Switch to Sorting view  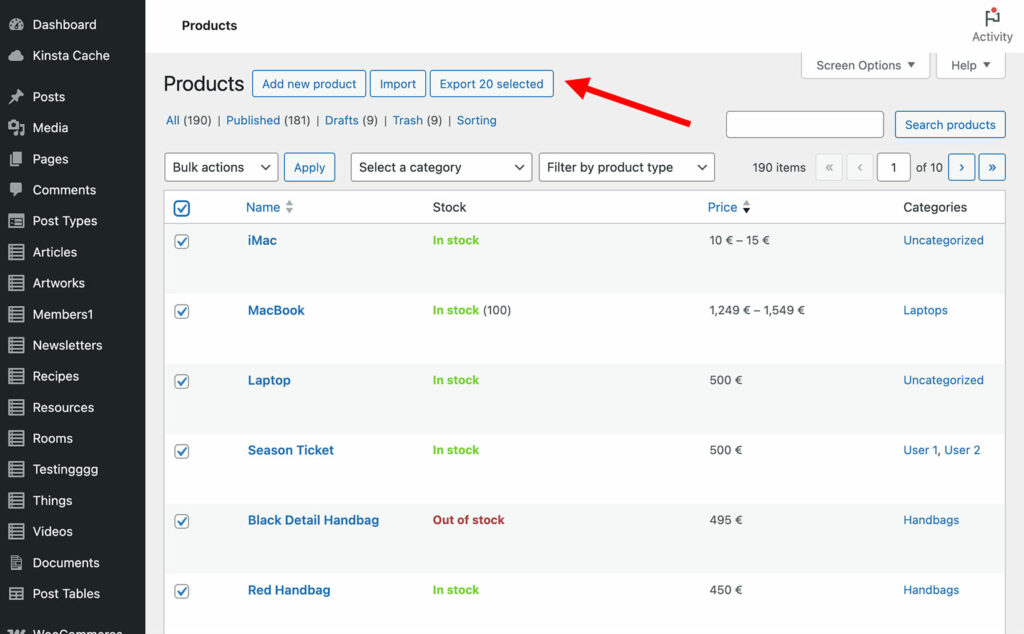pyautogui.click(x=476, y=120)
